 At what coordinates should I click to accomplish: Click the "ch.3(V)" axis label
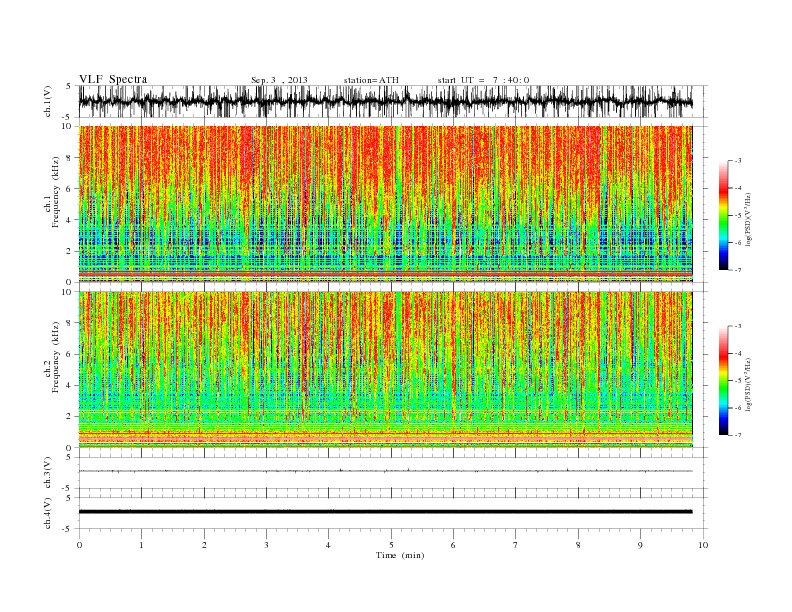click(x=48, y=472)
